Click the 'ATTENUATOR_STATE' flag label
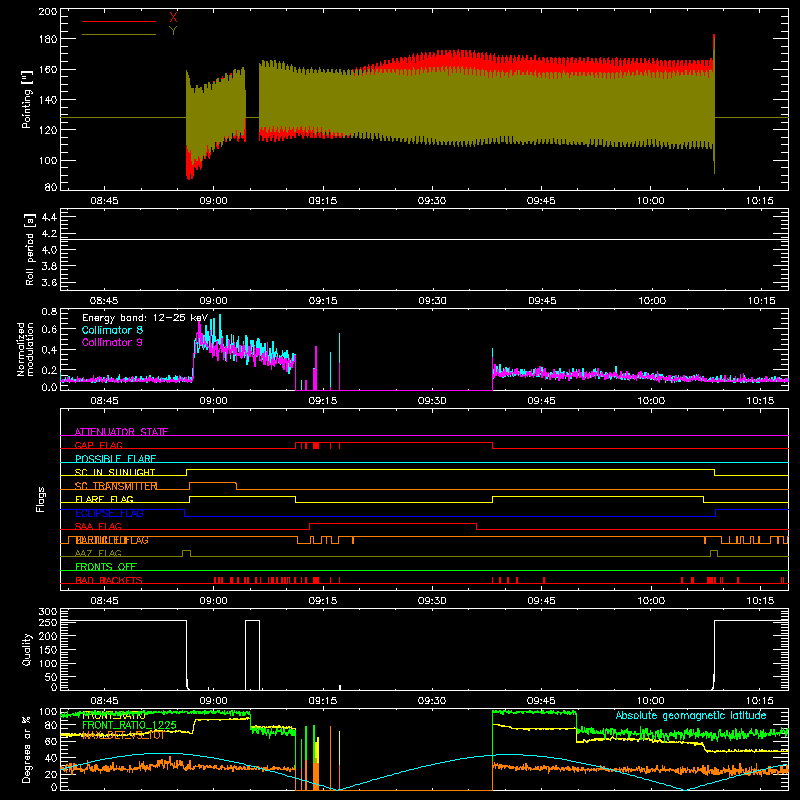 click(x=121, y=432)
